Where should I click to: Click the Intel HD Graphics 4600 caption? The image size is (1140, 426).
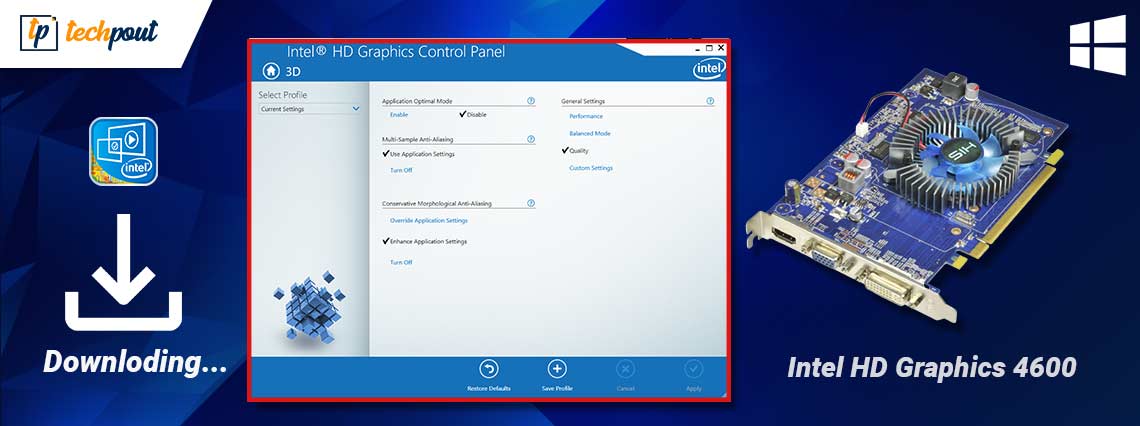click(933, 368)
